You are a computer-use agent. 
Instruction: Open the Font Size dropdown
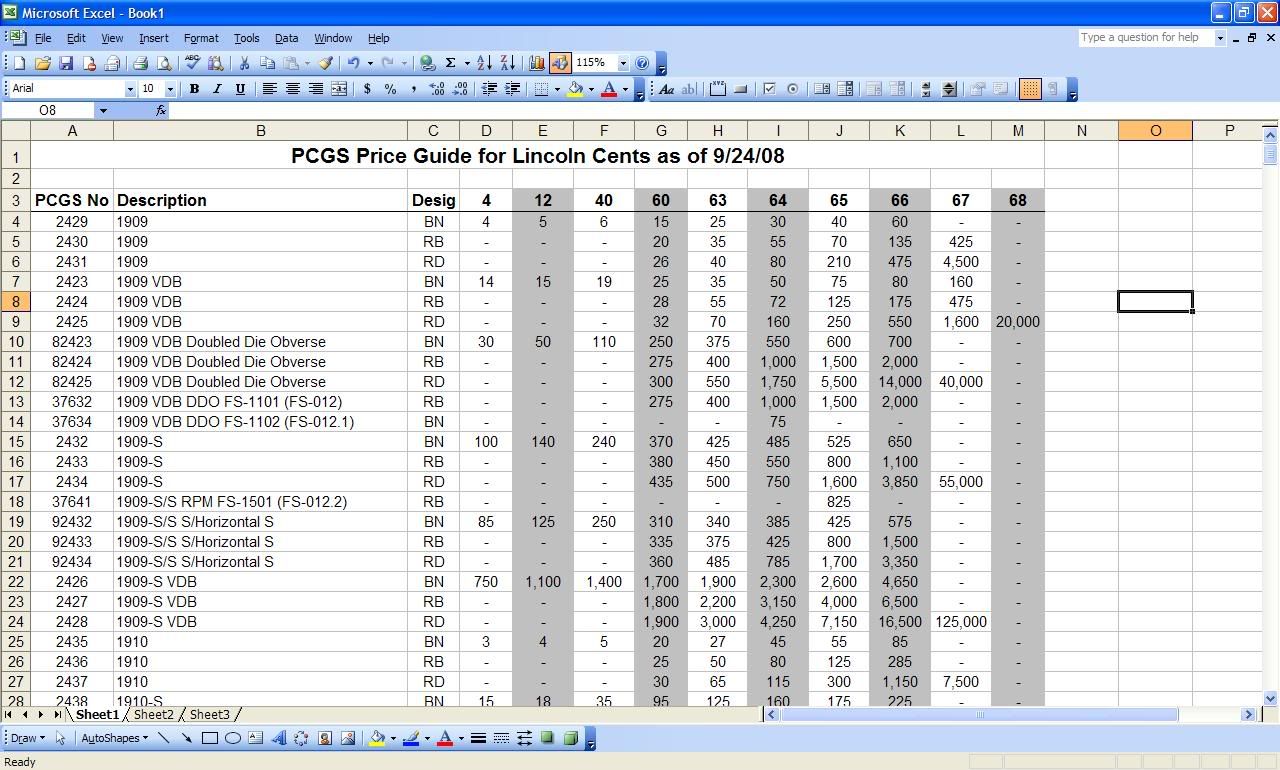point(170,89)
